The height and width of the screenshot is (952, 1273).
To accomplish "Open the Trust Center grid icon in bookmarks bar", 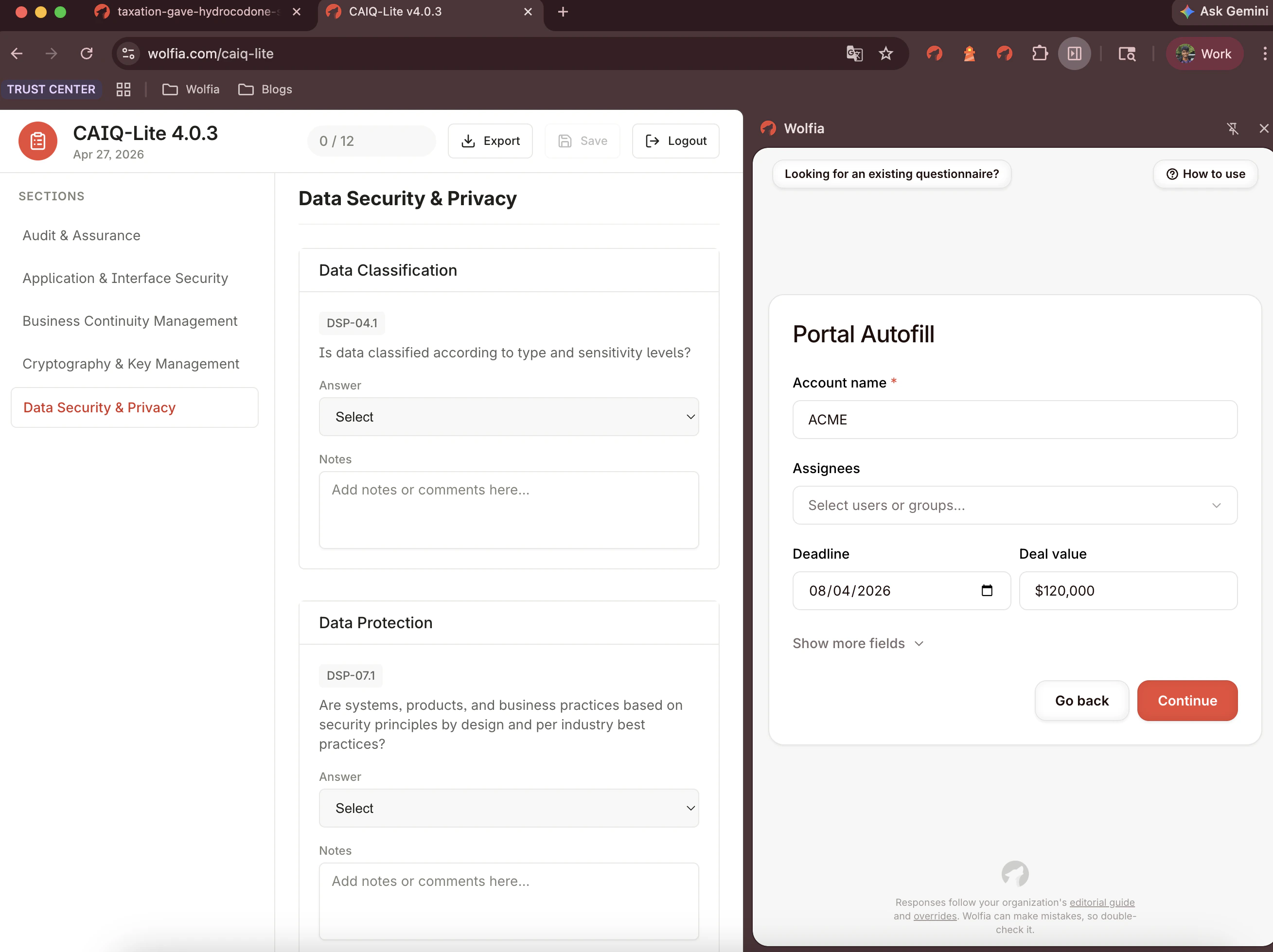I will pos(123,89).
